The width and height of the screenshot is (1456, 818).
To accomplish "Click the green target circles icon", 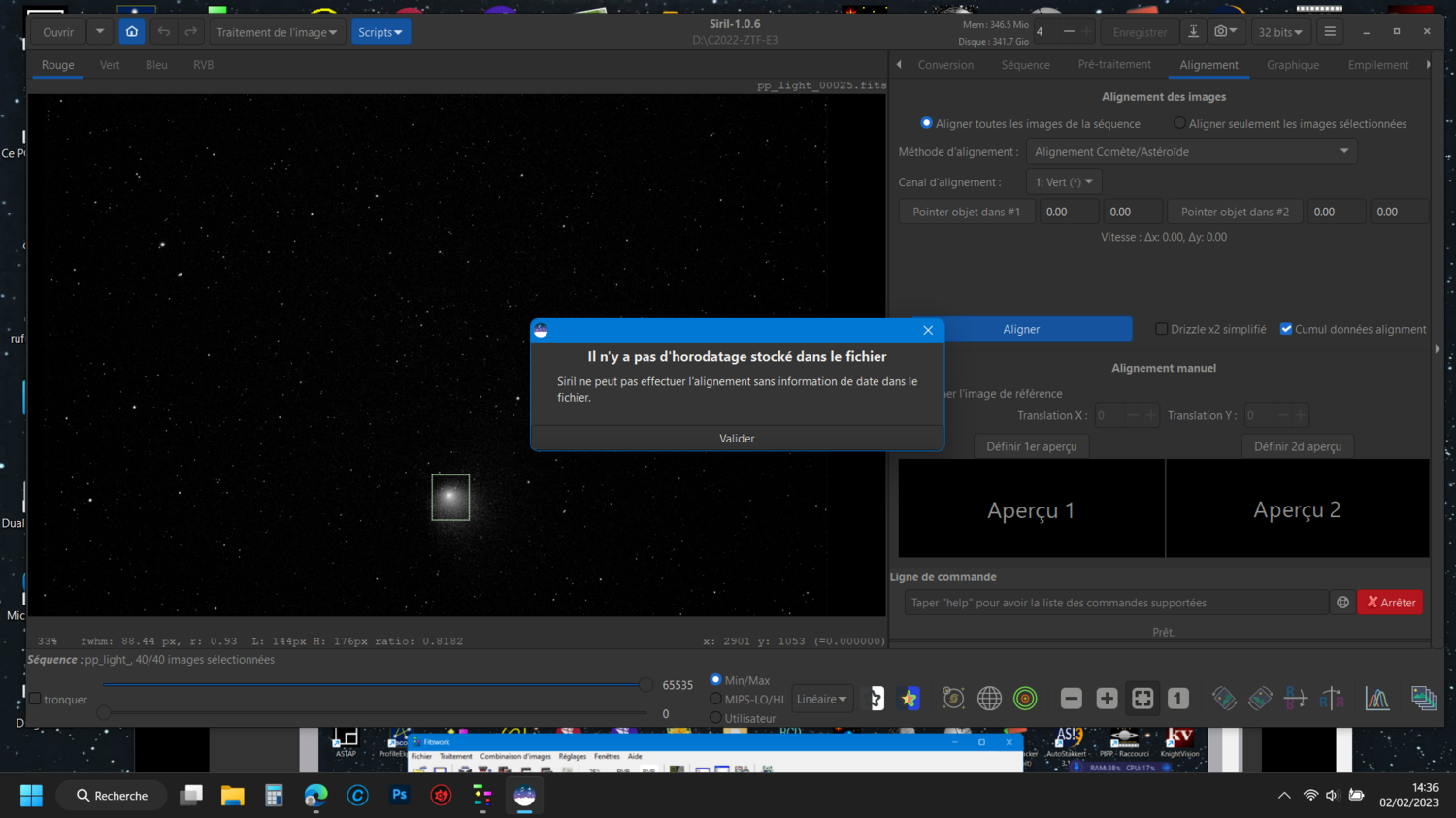I will pos(1025,699).
